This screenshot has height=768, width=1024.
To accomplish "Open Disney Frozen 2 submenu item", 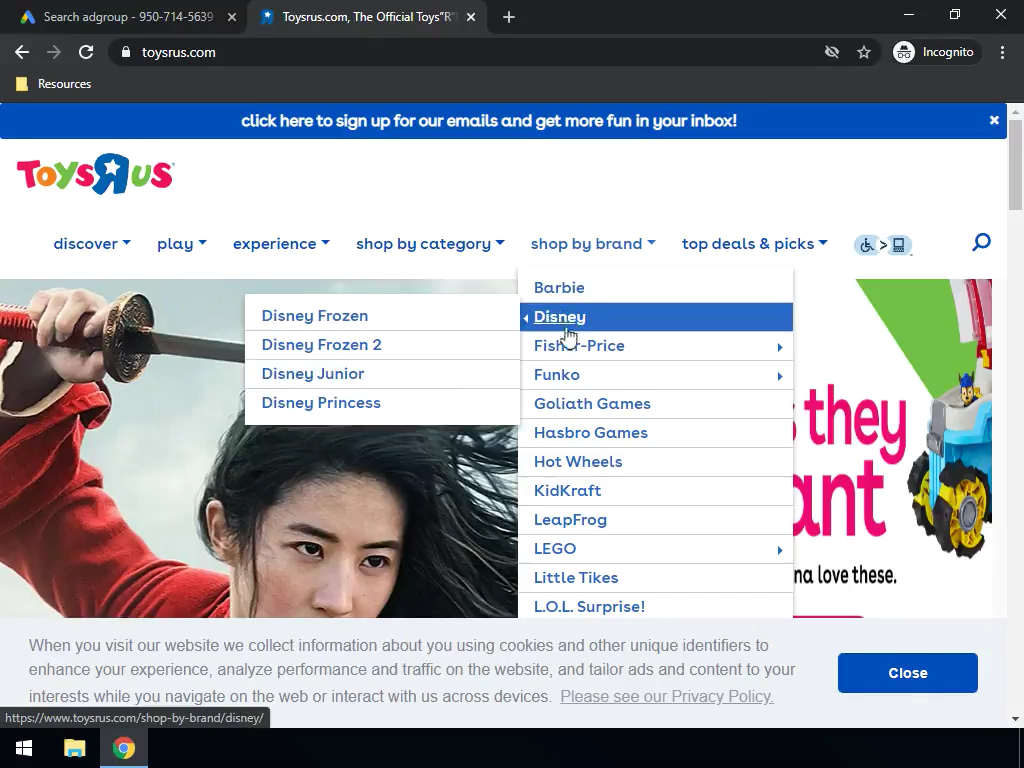I will (382, 345).
